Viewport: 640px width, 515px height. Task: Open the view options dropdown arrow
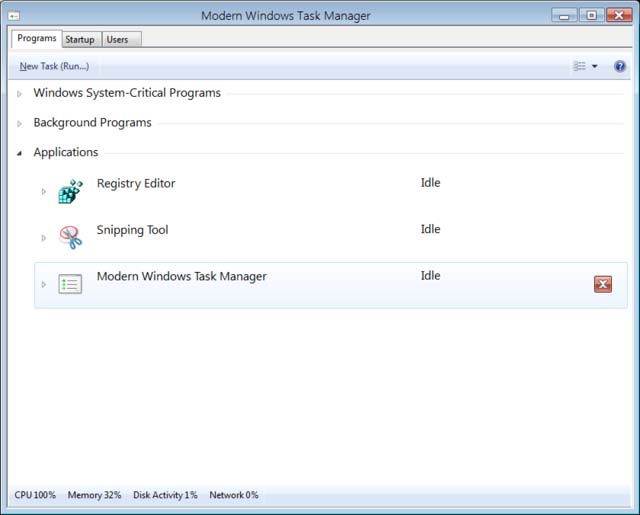(x=595, y=67)
